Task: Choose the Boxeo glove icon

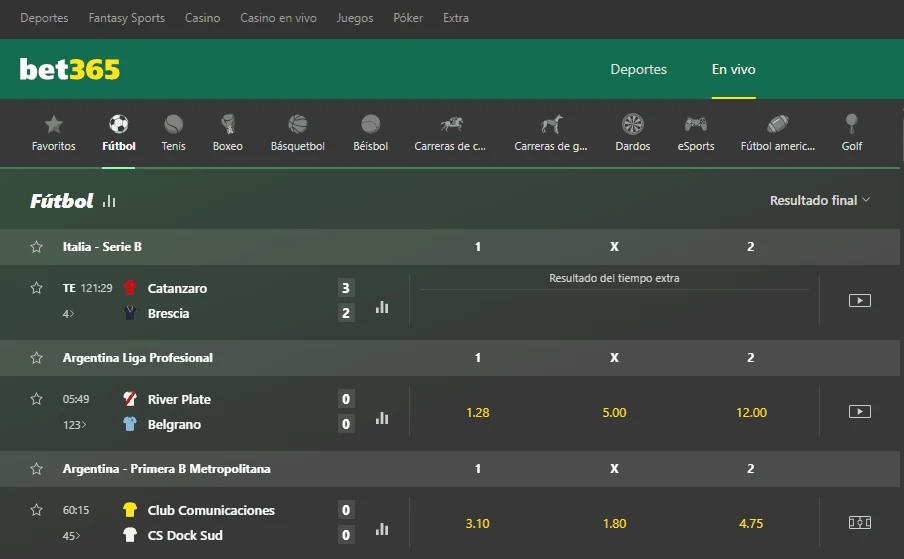Action: [x=228, y=124]
